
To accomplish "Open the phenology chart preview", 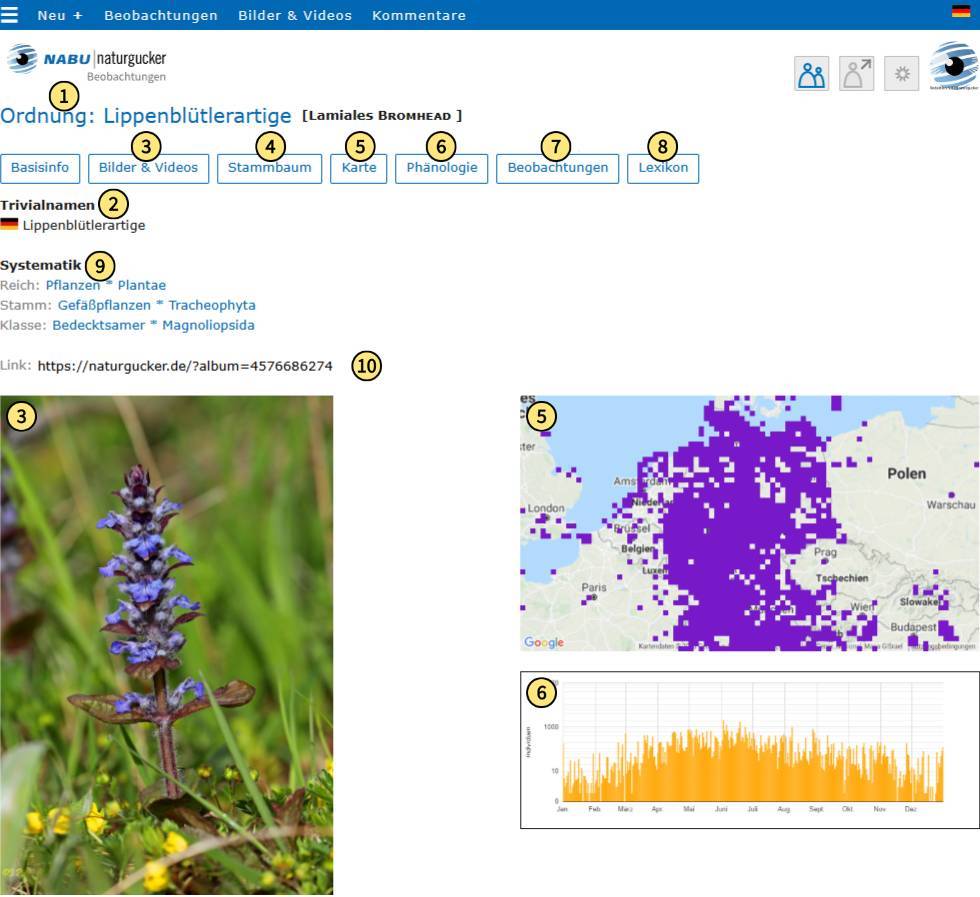I will pos(749,750).
